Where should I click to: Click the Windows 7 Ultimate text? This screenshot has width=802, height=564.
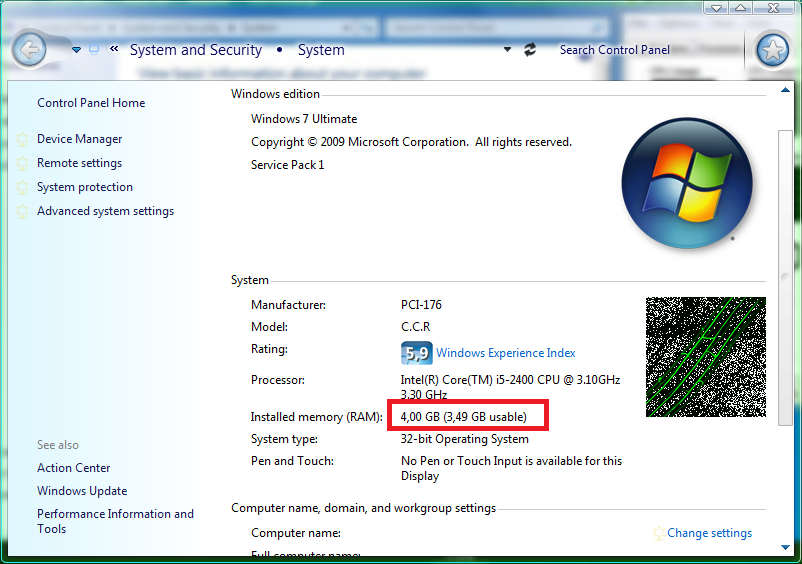304,119
